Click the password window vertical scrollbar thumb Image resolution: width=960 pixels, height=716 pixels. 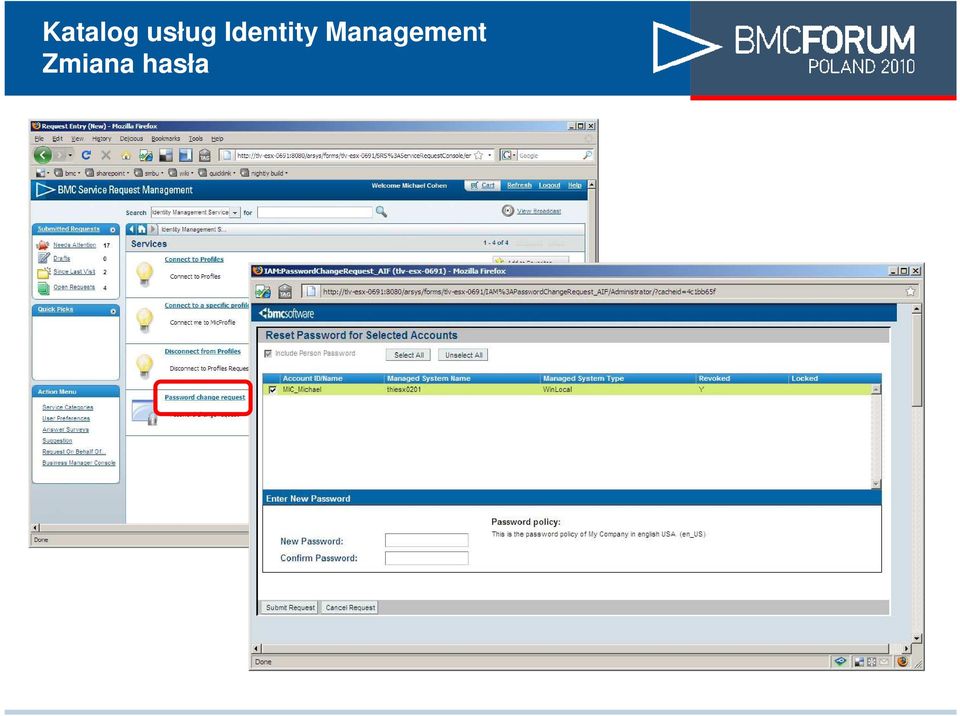click(917, 361)
